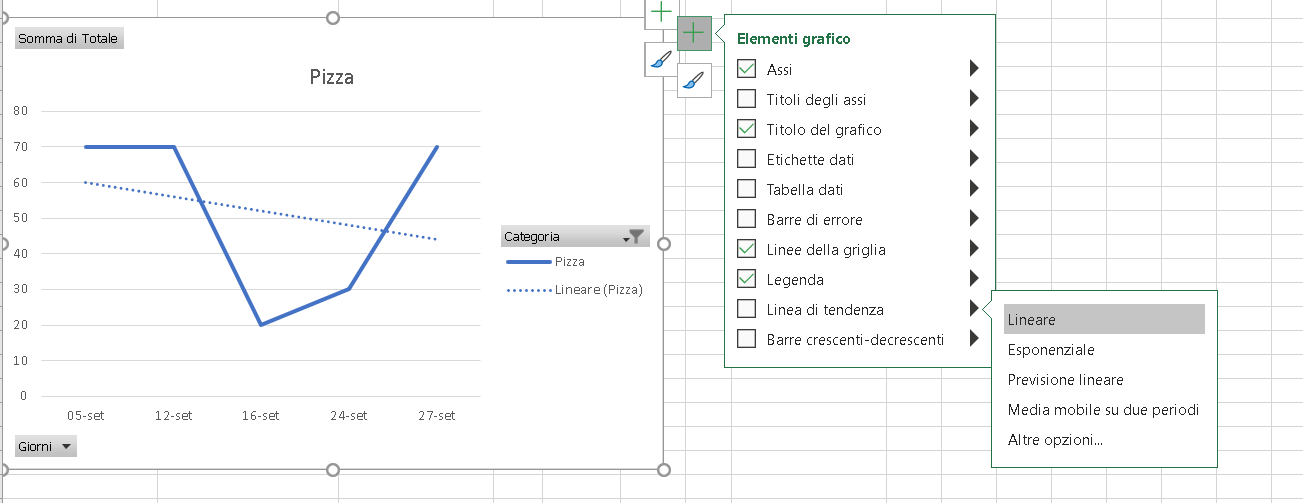Image resolution: width=1303 pixels, height=503 pixels.
Task: Open the Giorni field dropdown
Action: pyautogui.click(x=45, y=447)
